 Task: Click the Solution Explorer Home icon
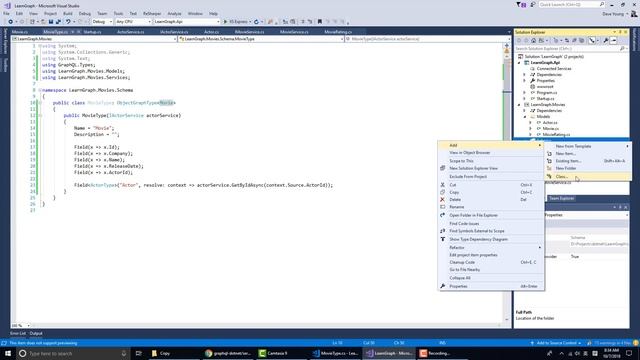(533, 40)
